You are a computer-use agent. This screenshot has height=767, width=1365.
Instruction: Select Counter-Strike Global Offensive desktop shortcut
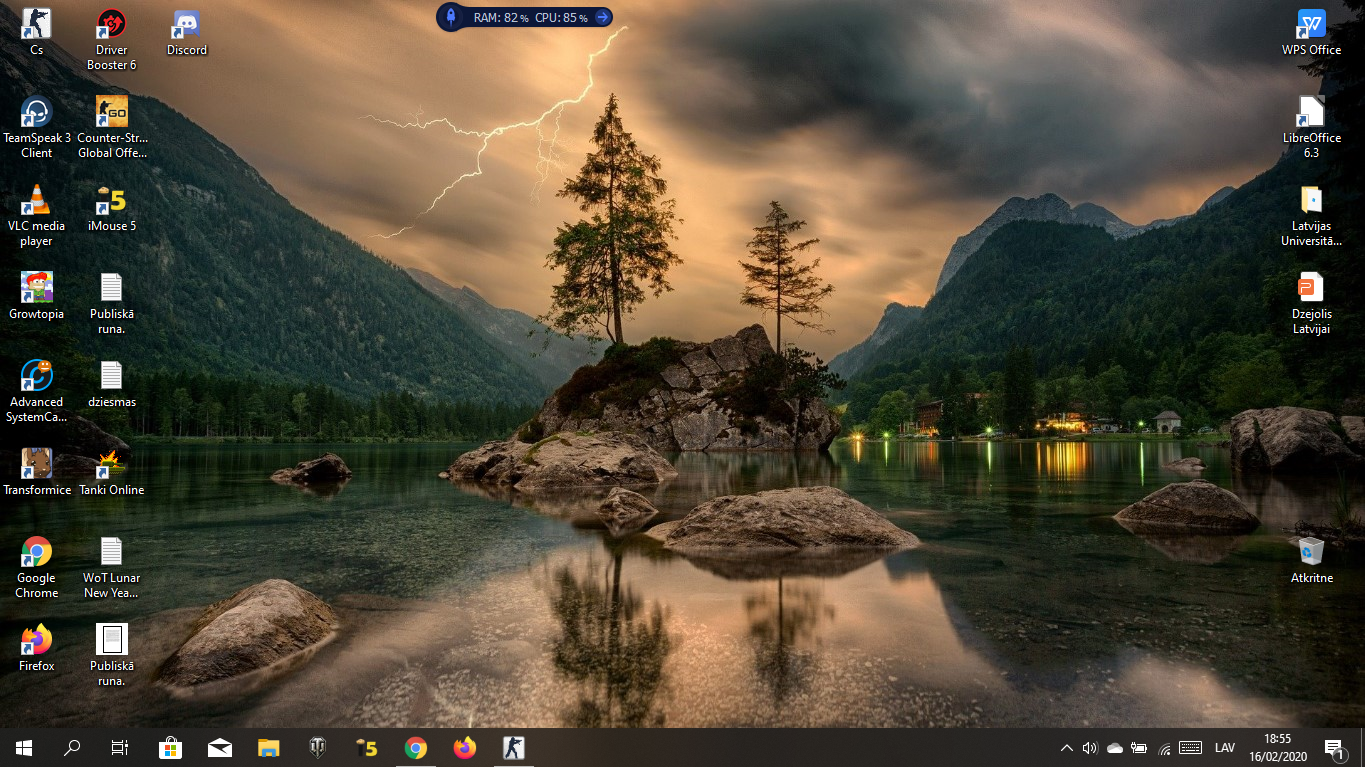click(112, 127)
